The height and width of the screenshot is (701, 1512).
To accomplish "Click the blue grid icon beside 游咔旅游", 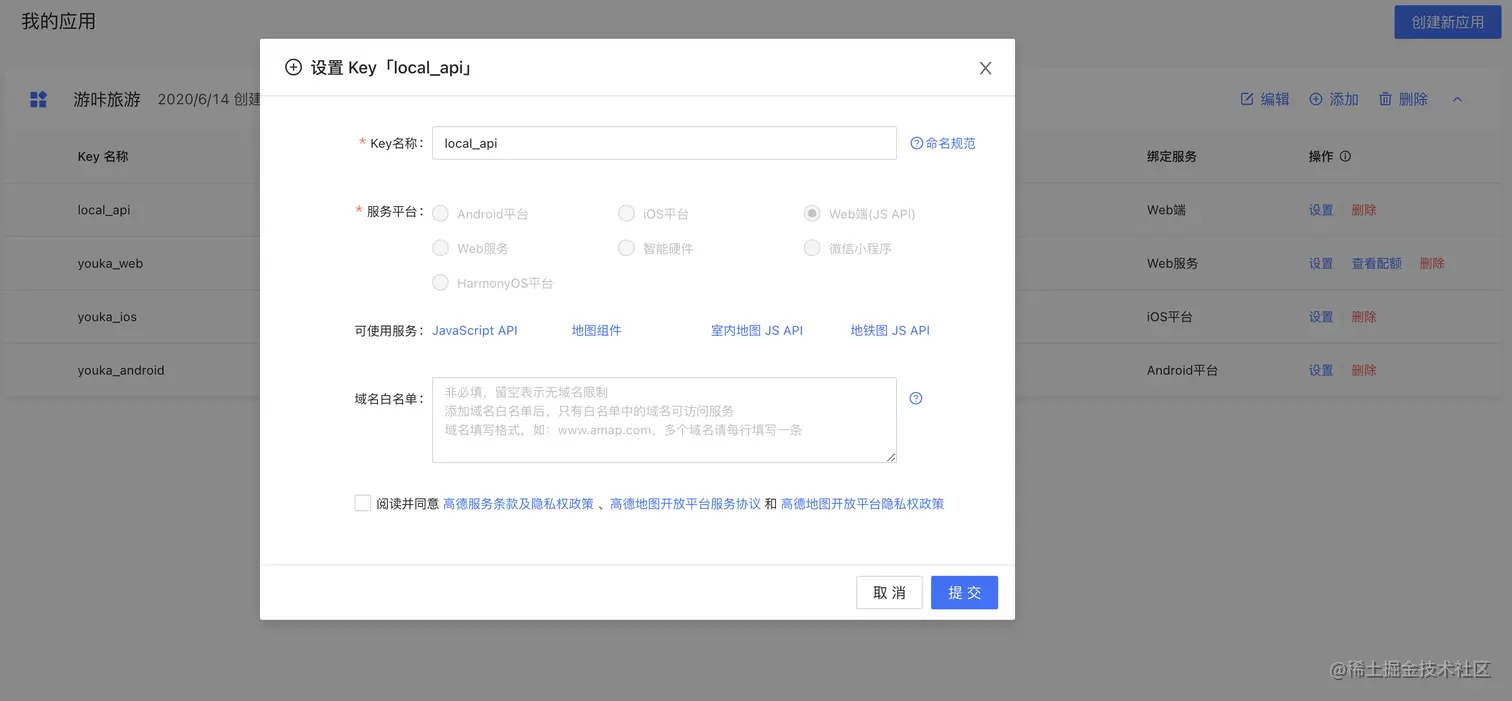I will coord(38,99).
